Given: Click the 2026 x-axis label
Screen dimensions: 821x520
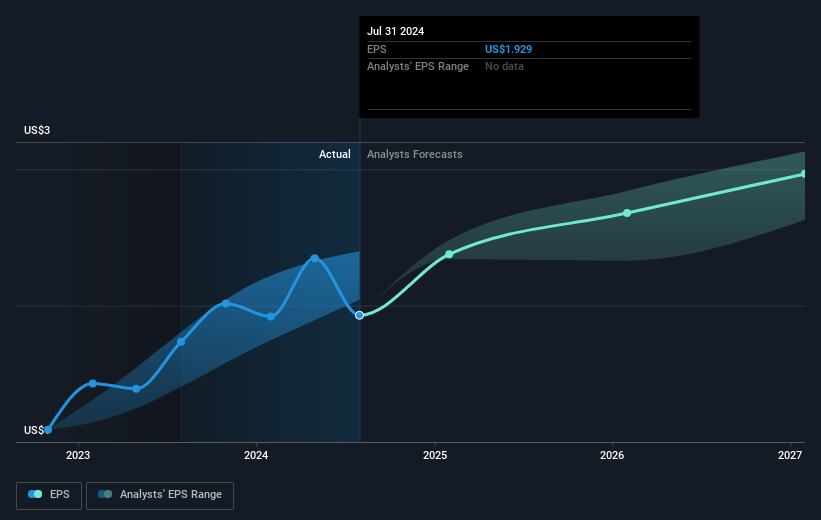Looking at the screenshot, I should pos(612,455).
